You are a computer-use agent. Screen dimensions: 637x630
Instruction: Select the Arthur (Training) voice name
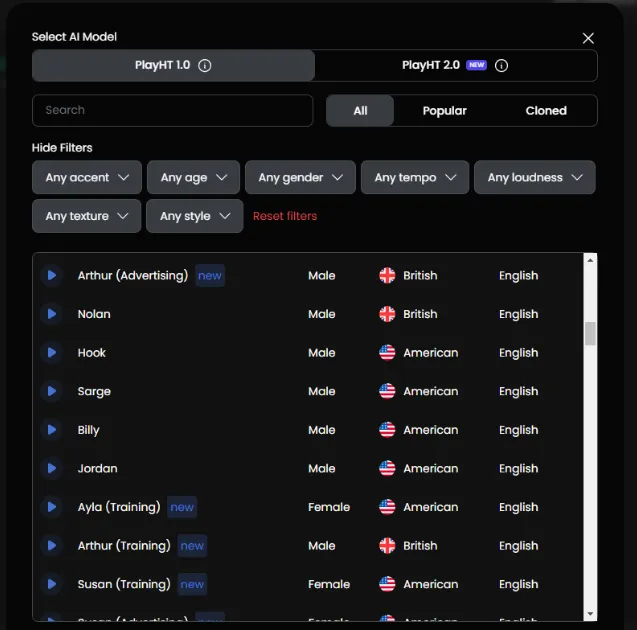click(x=124, y=546)
